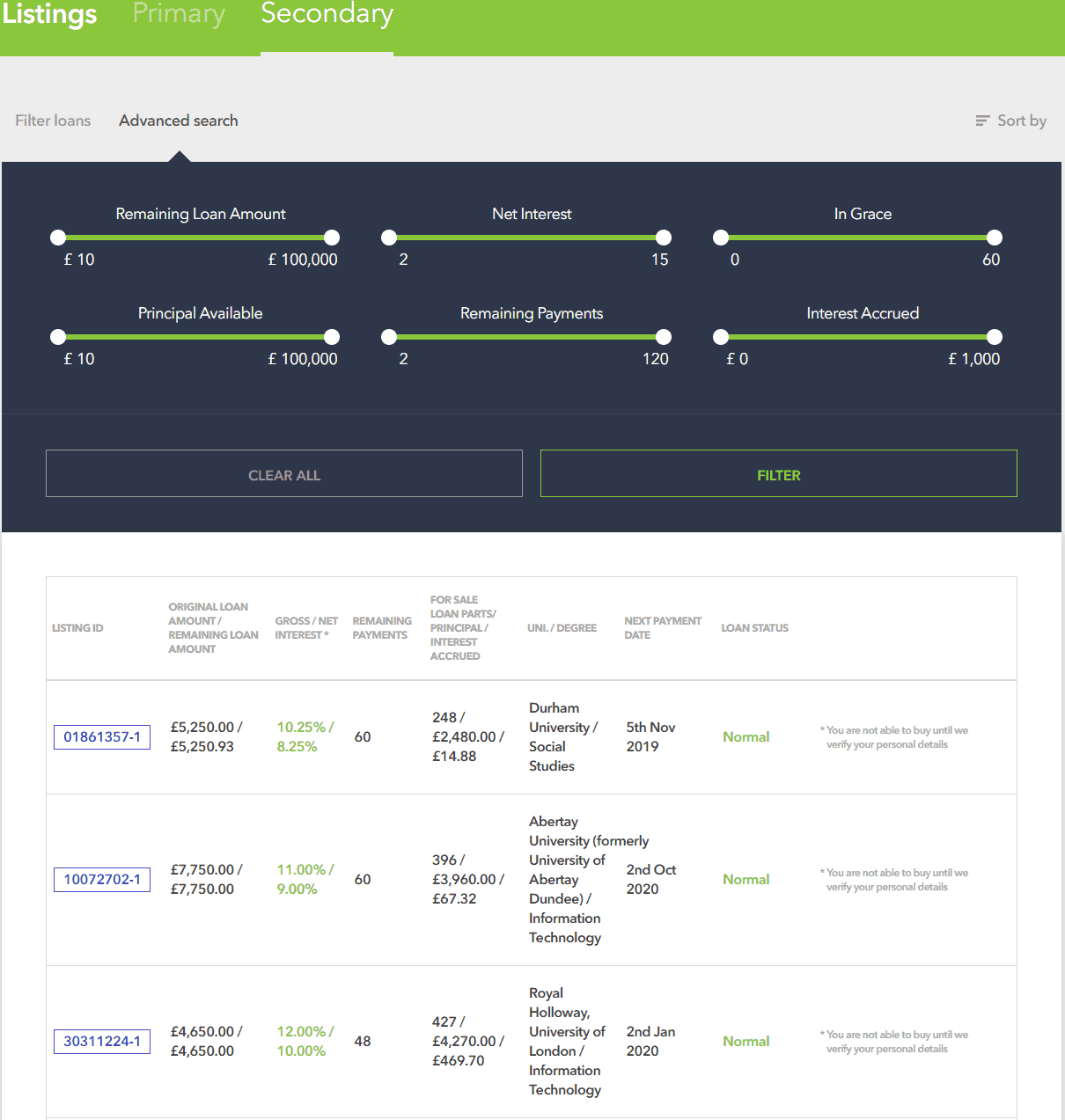Open listing 30311224-1

click(102, 1042)
